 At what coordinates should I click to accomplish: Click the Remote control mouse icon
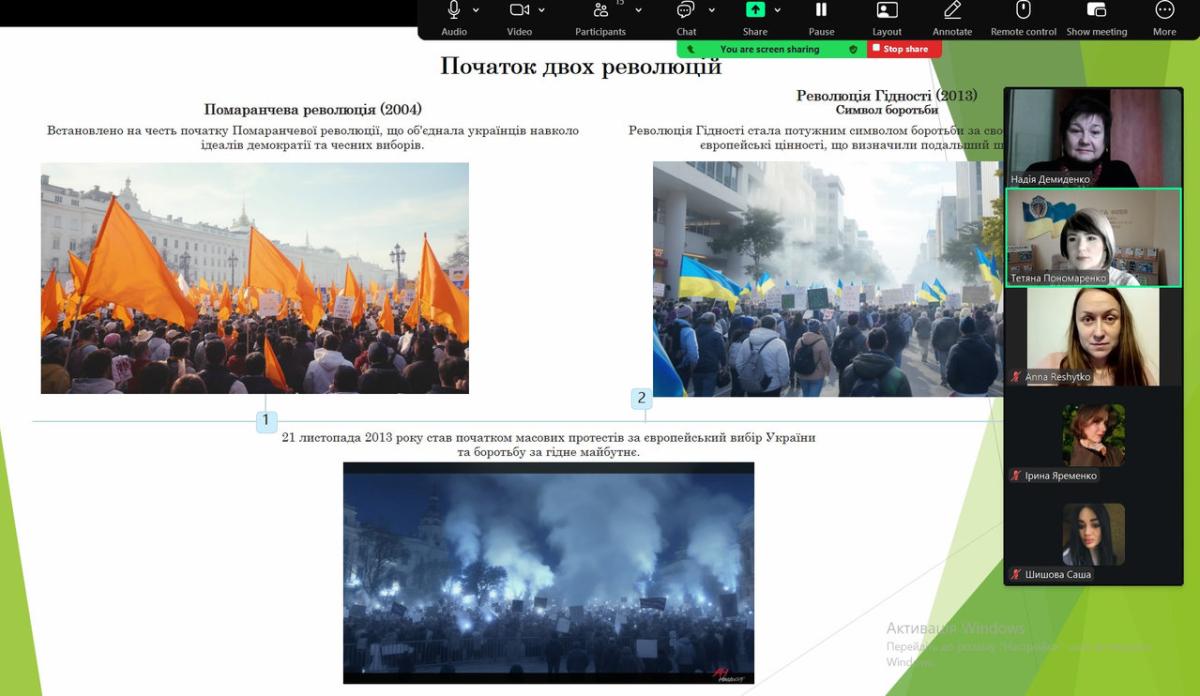pyautogui.click(x=1023, y=10)
